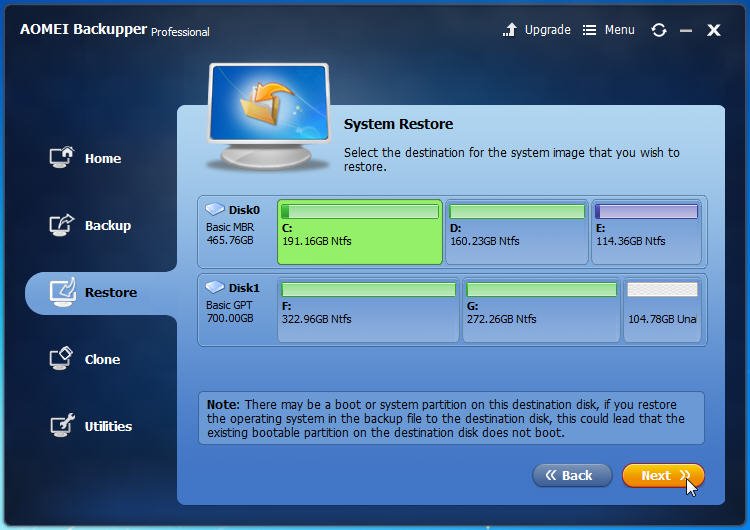
Task: Click the Menu list icon
Action: 589,30
